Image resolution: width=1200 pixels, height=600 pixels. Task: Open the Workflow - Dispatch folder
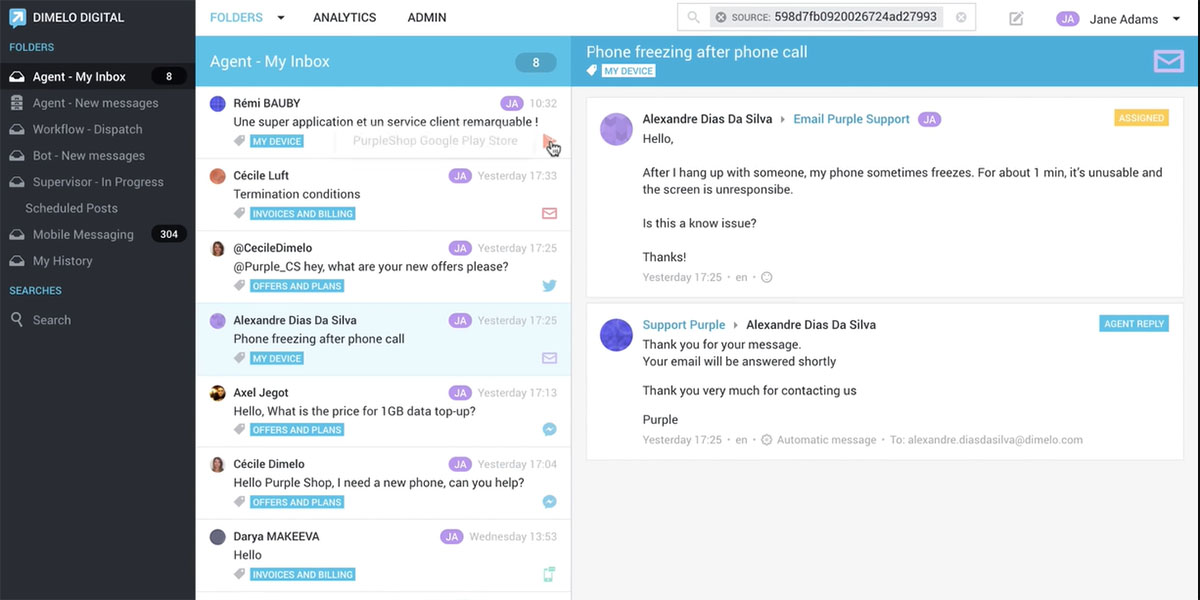point(87,130)
